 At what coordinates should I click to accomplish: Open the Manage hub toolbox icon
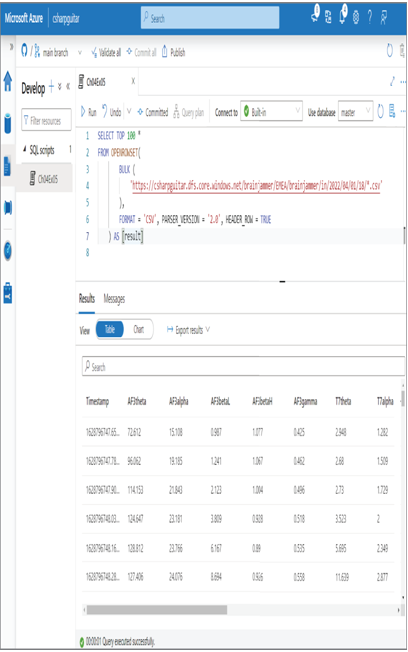click(7, 293)
